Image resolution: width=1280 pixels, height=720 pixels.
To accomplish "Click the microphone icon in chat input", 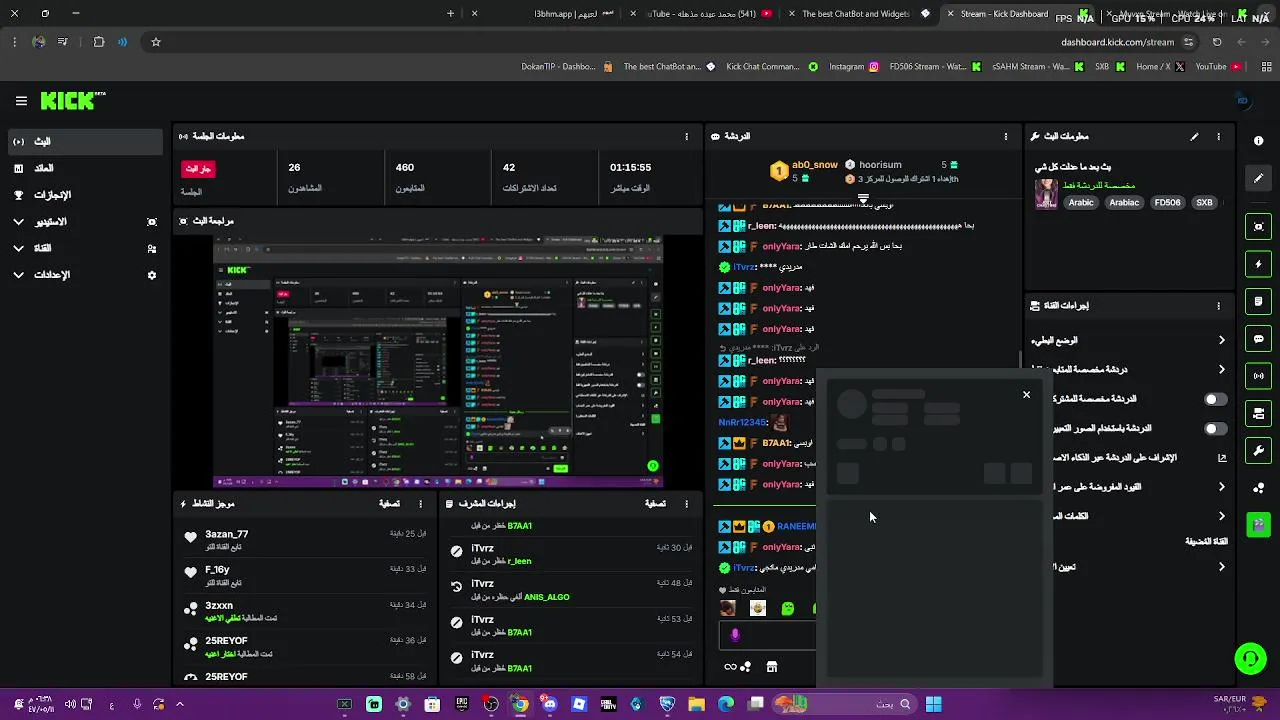I will (x=735, y=635).
